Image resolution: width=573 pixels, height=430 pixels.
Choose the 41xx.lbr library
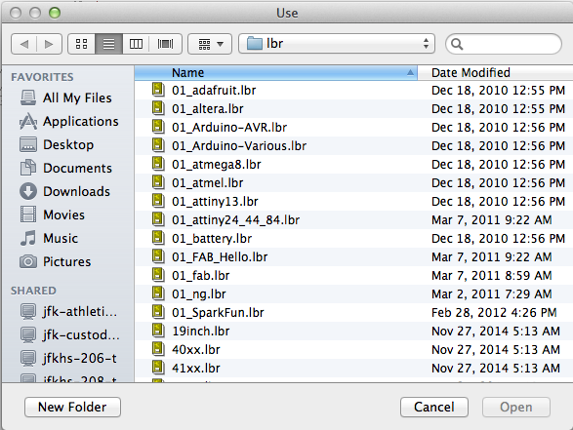point(196,368)
